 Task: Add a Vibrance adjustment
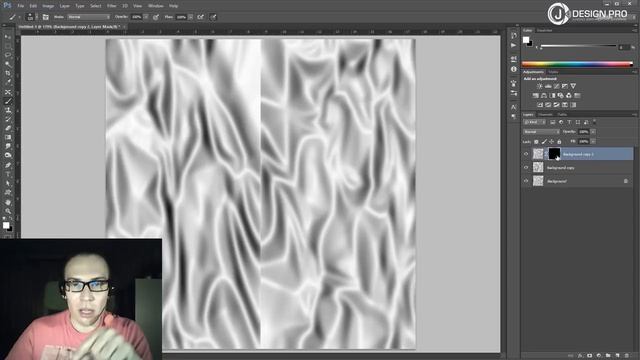[x=573, y=86]
